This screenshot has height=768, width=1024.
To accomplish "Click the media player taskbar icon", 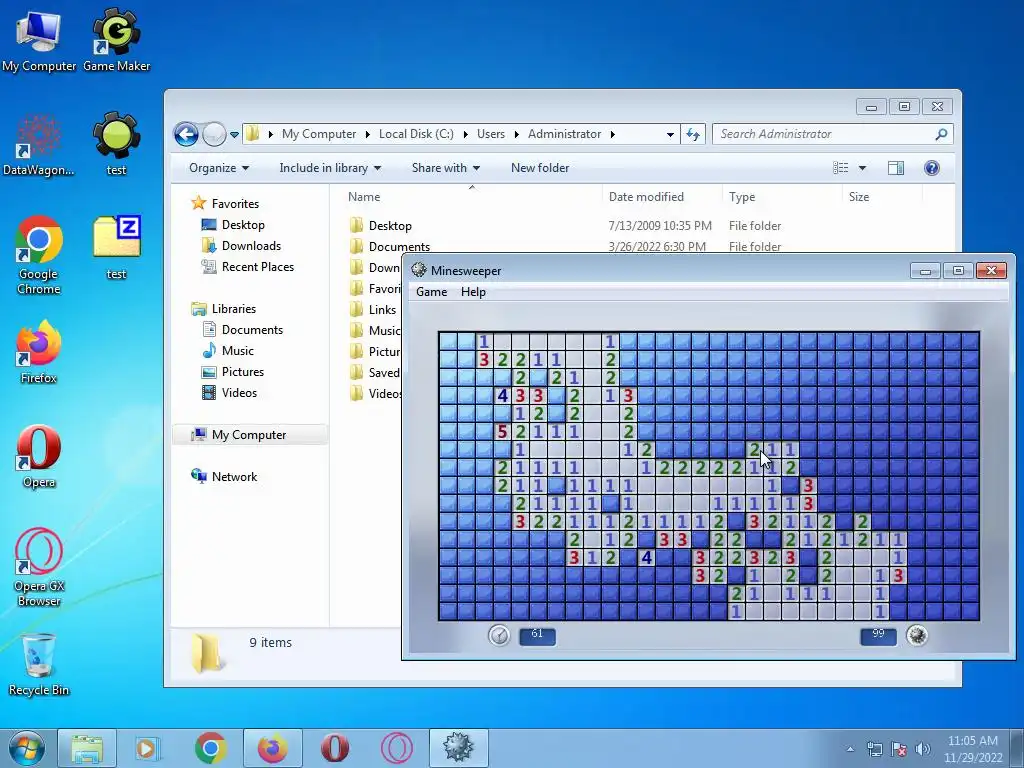I will tap(148, 748).
